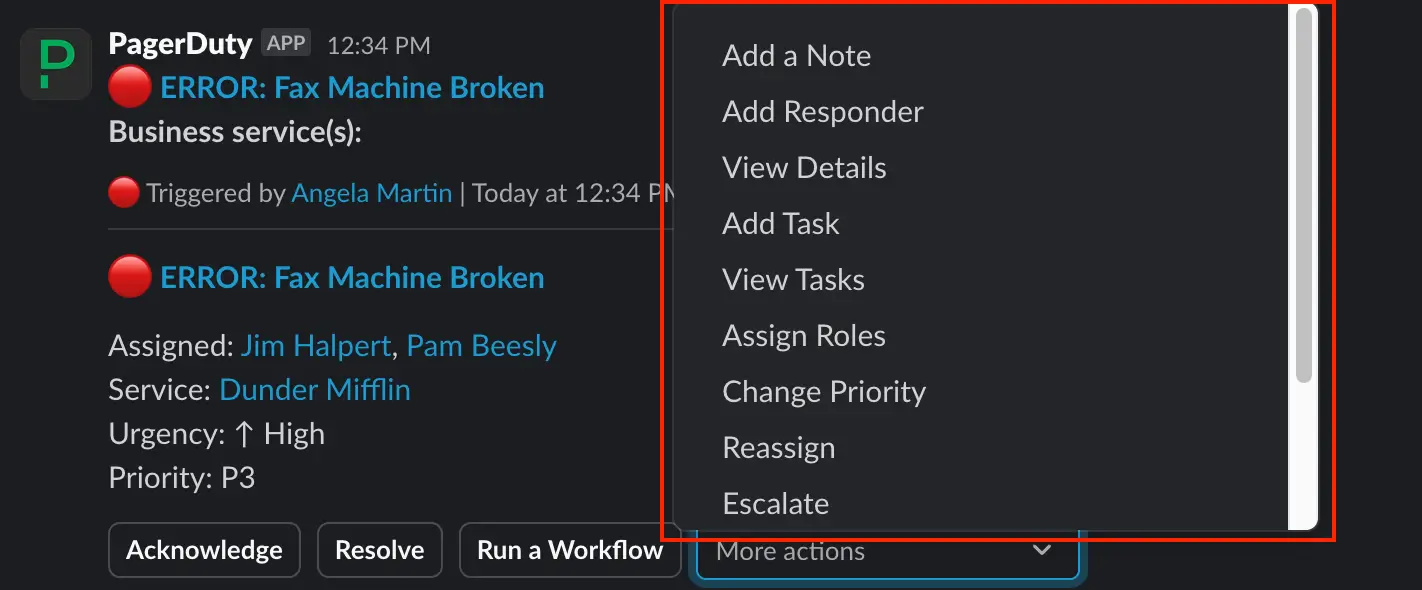Click the red status icon beside second ERROR heading
The image size is (1422, 590).
click(128, 277)
